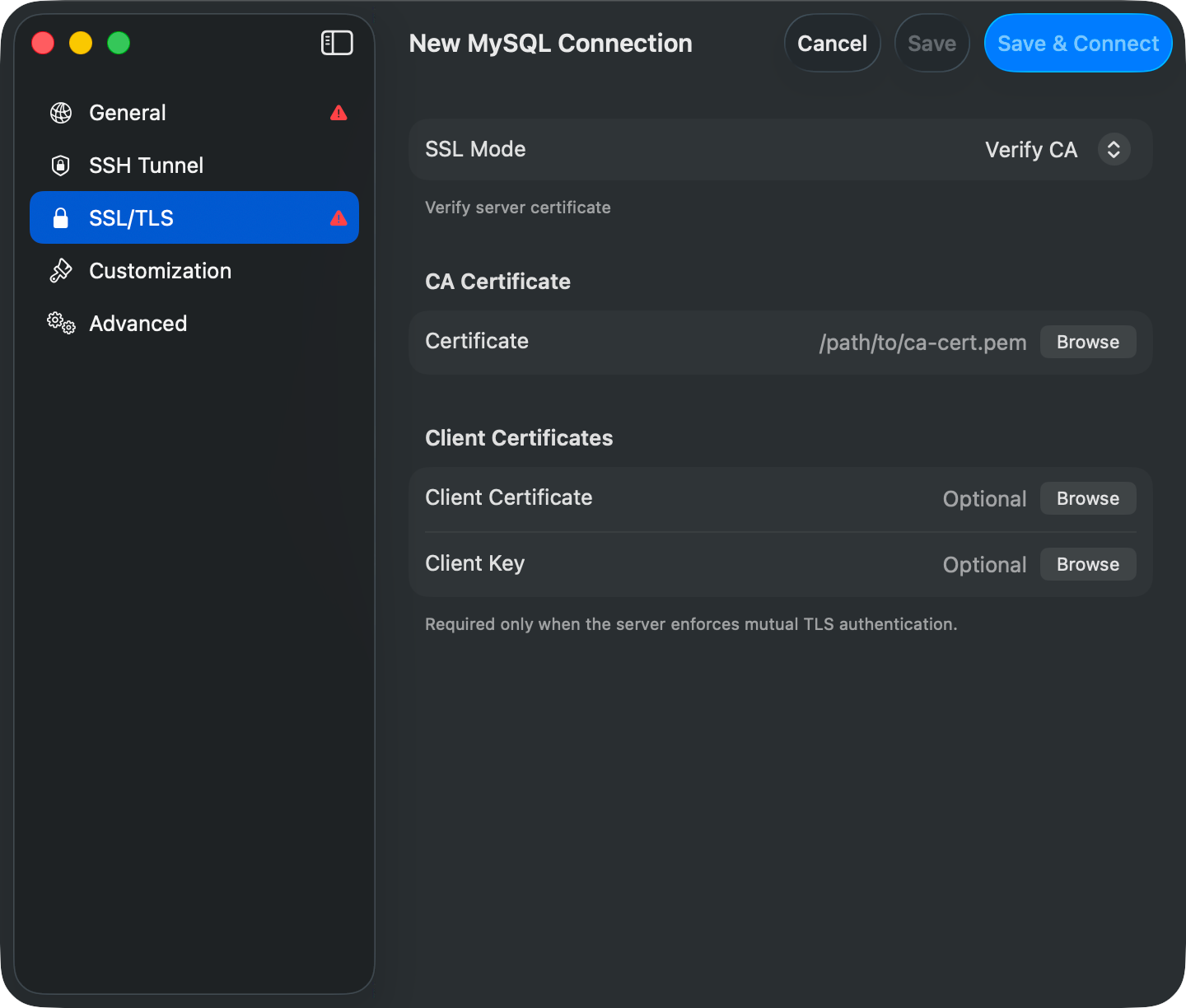1186x1008 pixels.
Task: Click the Verify CA mode value
Action: click(x=1031, y=150)
